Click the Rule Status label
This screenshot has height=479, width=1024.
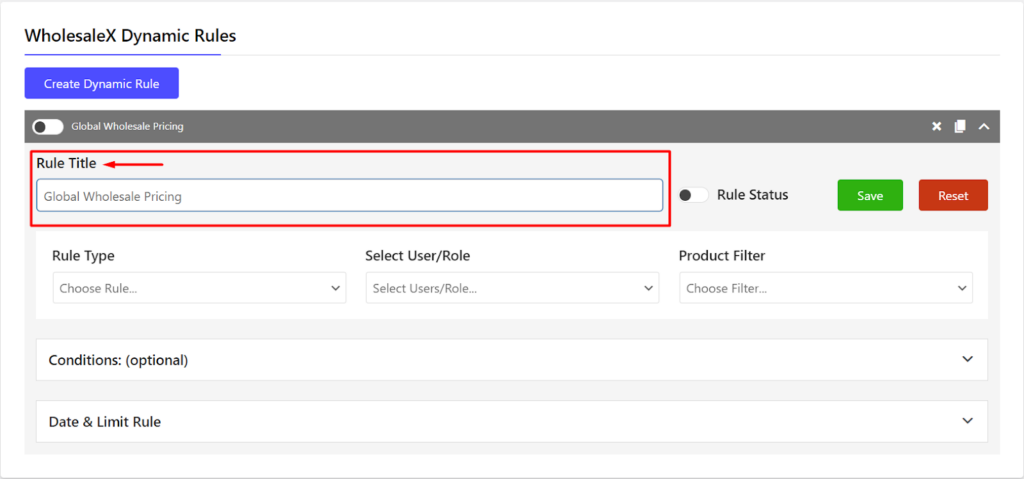(752, 195)
